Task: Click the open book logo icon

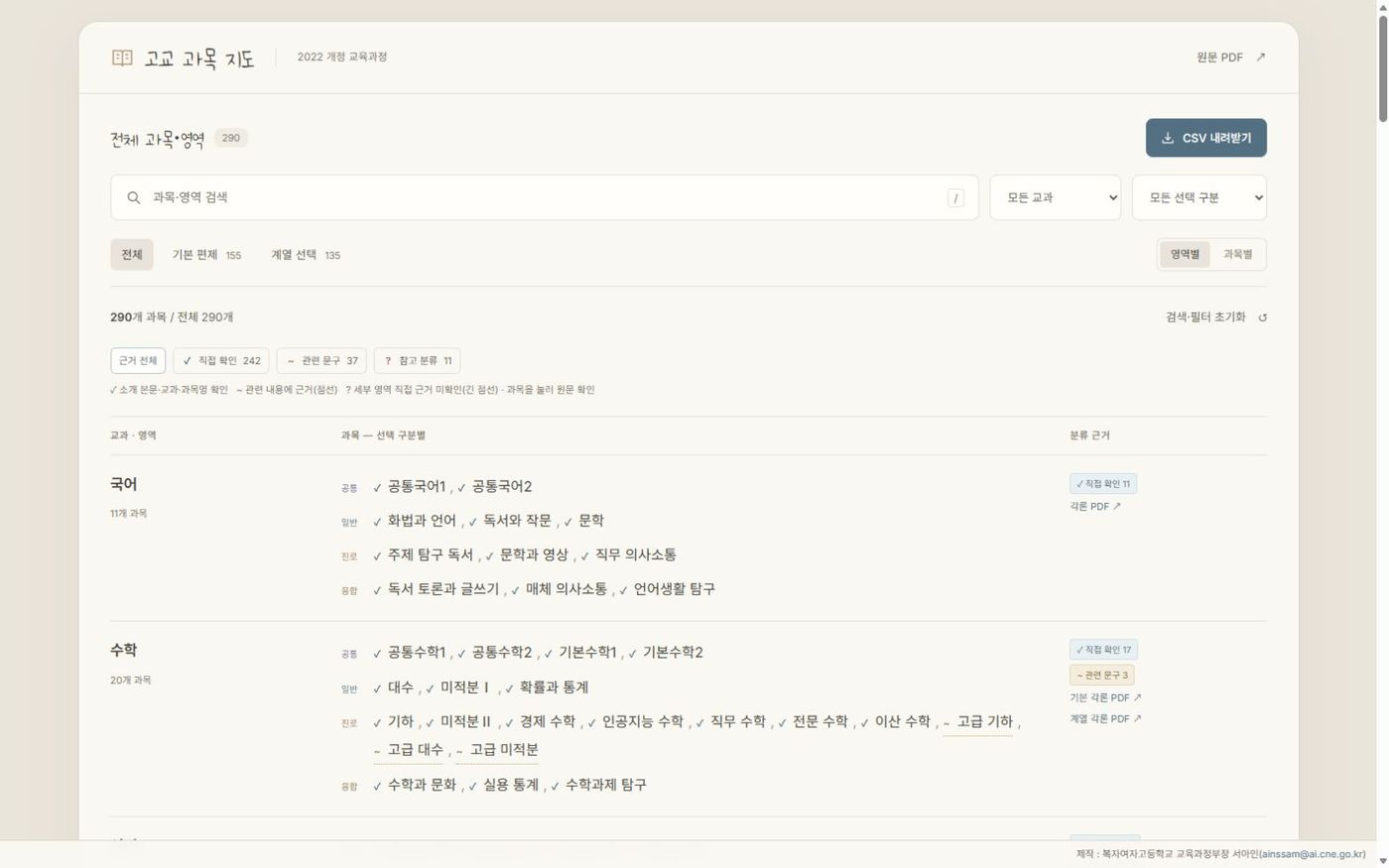Action: [122, 58]
